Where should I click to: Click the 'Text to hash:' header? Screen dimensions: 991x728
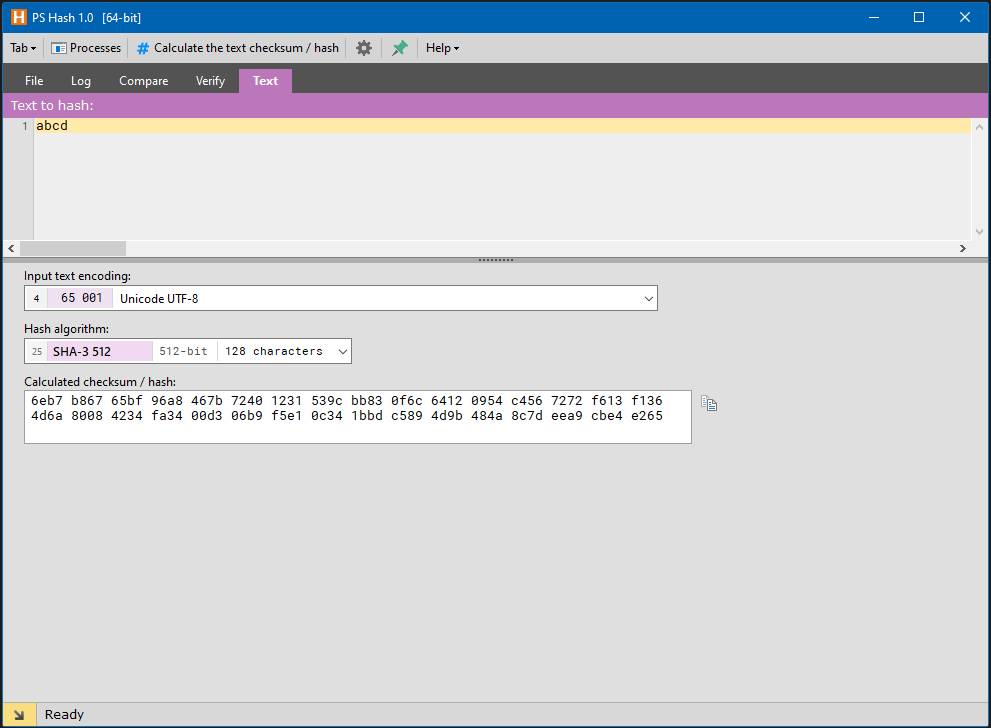click(52, 106)
